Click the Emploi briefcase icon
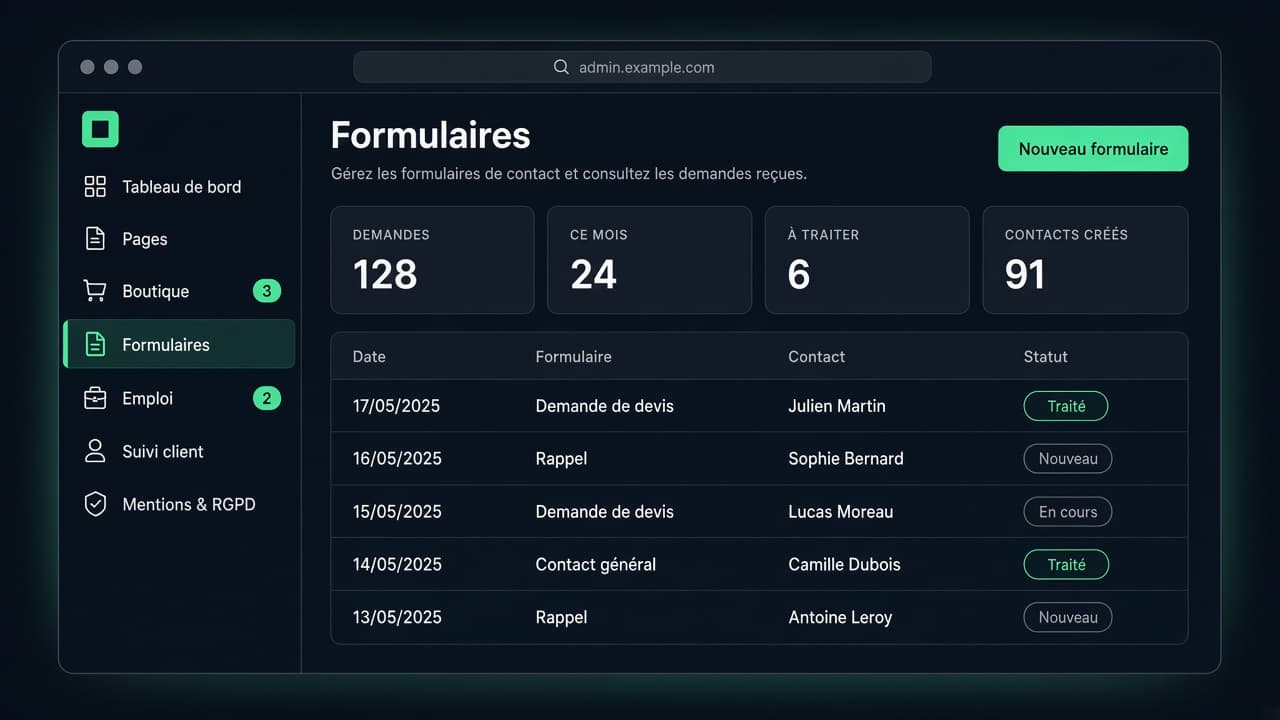Image resolution: width=1280 pixels, height=720 pixels. click(x=95, y=398)
